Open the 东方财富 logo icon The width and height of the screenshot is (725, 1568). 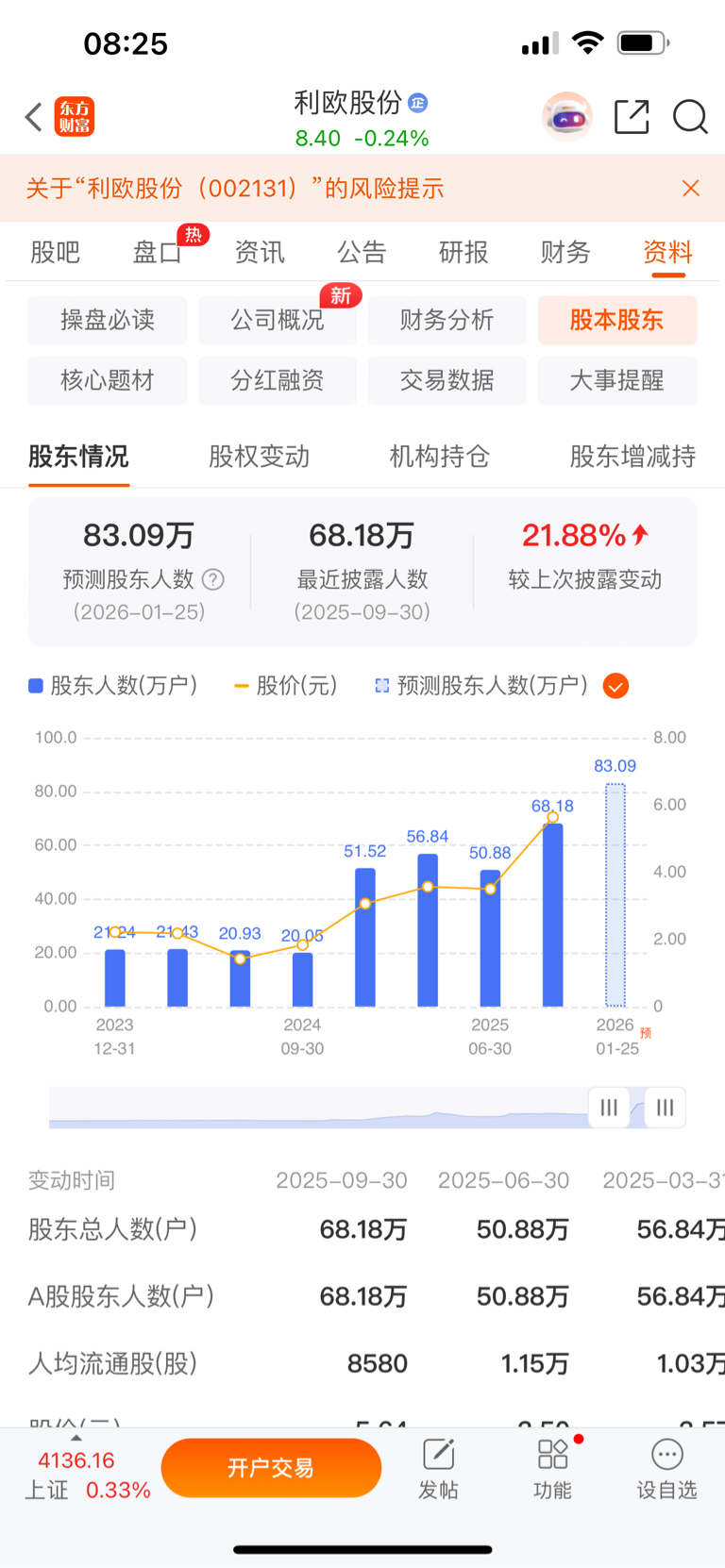pyautogui.click(x=75, y=117)
